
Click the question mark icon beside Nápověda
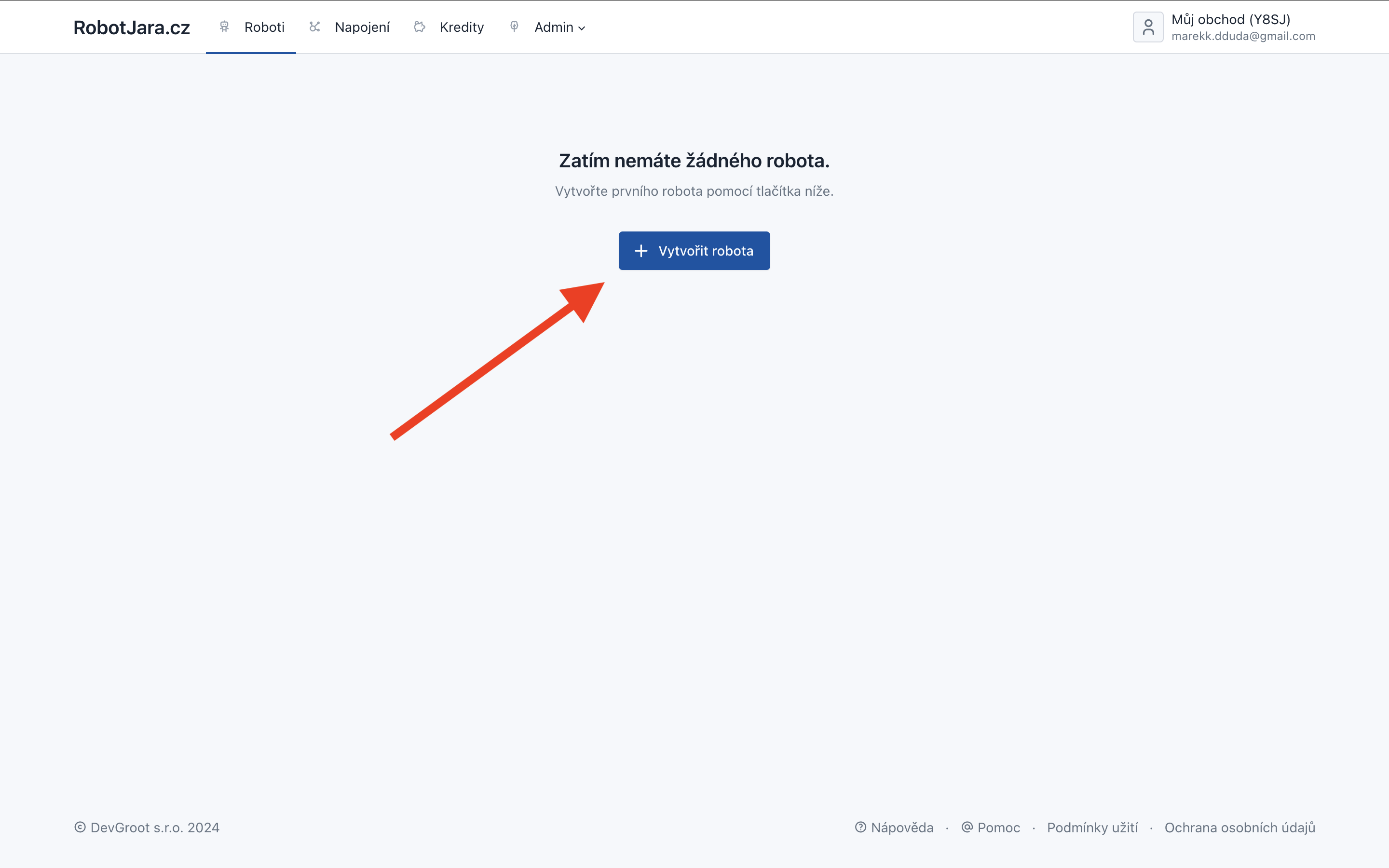click(860, 827)
